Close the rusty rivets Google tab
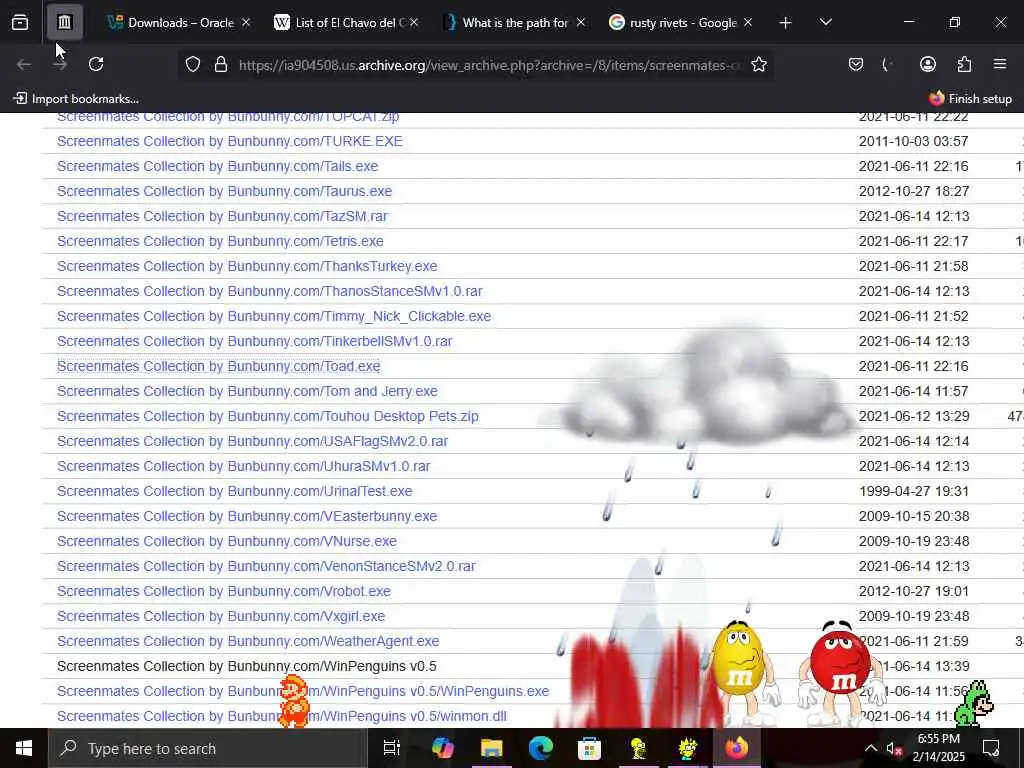Image resolution: width=1024 pixels, height=768 pixels. tap(748, 23)
